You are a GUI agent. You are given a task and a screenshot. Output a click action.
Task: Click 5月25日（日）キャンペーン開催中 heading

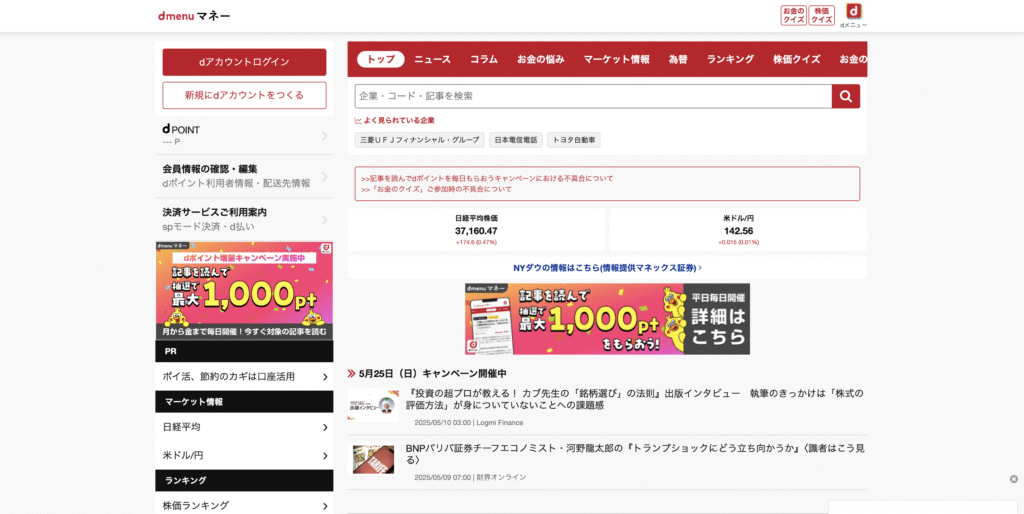432,374
